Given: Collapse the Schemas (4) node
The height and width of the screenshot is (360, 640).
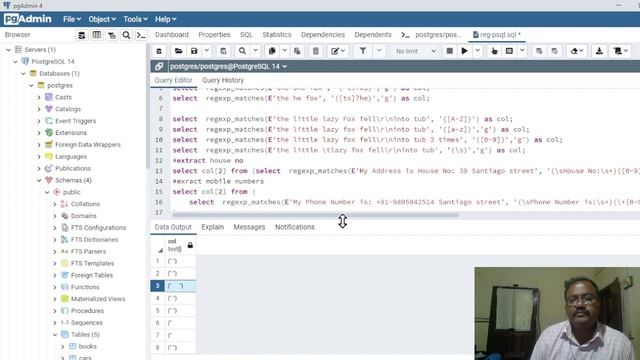Looking at the screenshot, I should [x=39, y=180].
